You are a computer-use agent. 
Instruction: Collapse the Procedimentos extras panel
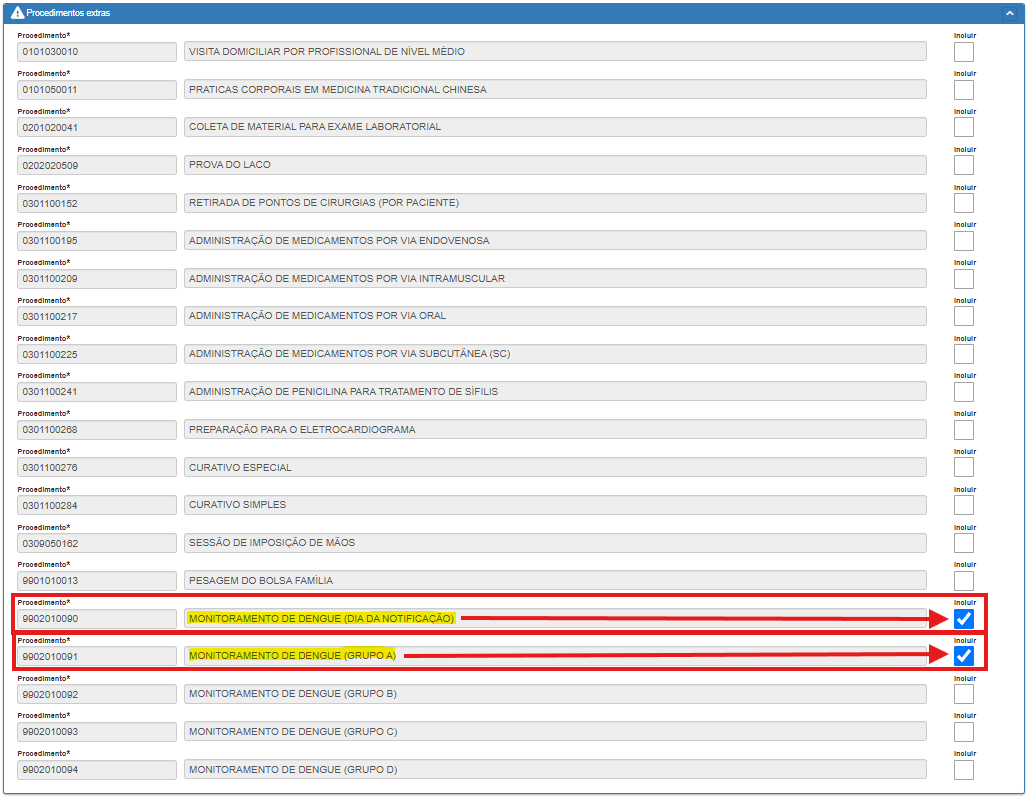tap(1009, 14)
